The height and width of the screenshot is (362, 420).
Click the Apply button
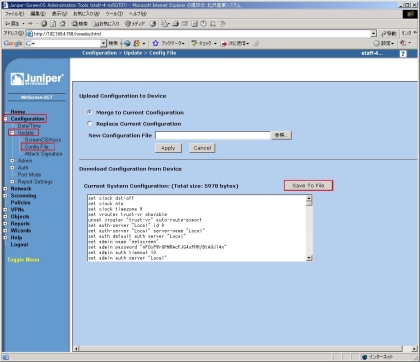click(168, 148)
